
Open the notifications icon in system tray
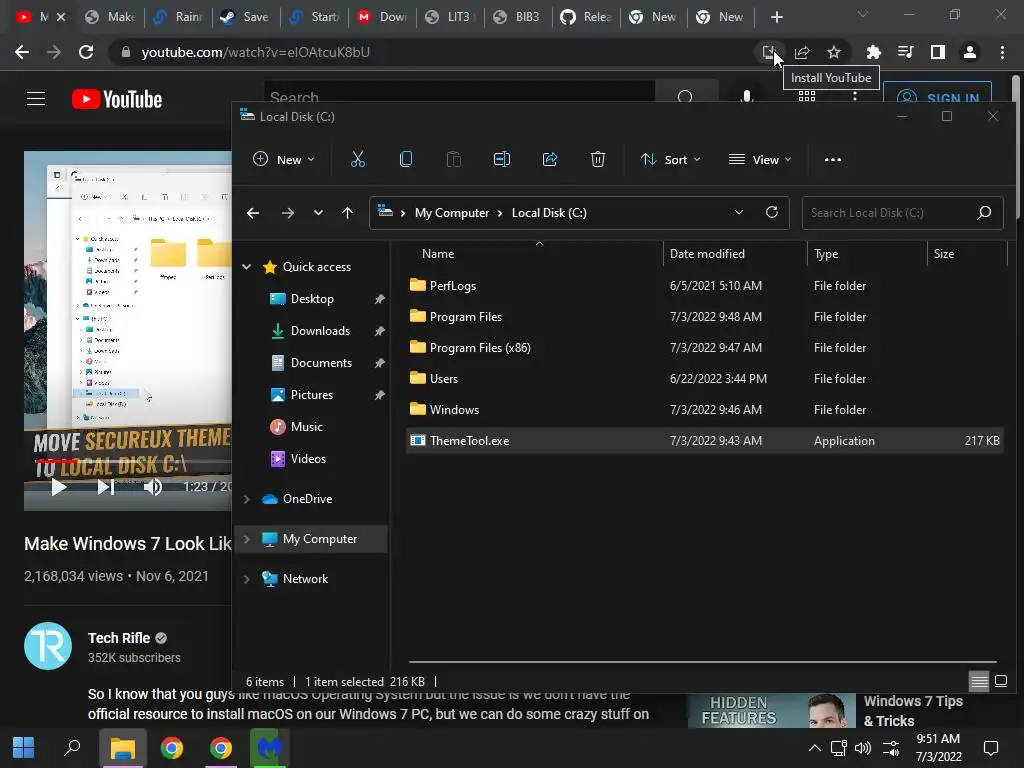(x=991, y=748)
